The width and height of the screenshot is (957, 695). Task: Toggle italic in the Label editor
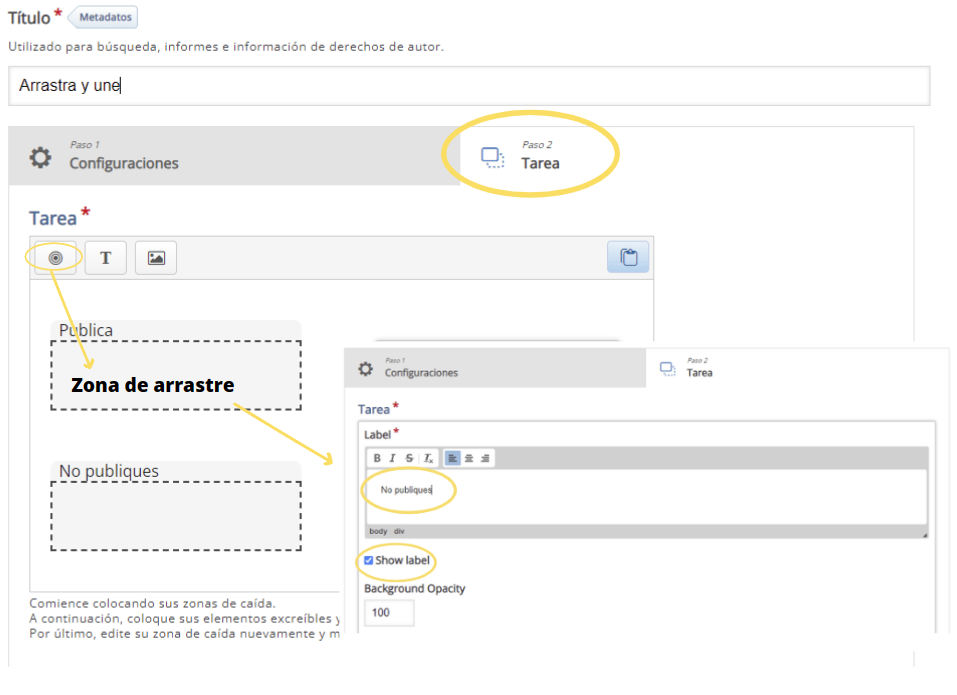tap(392, 458)
